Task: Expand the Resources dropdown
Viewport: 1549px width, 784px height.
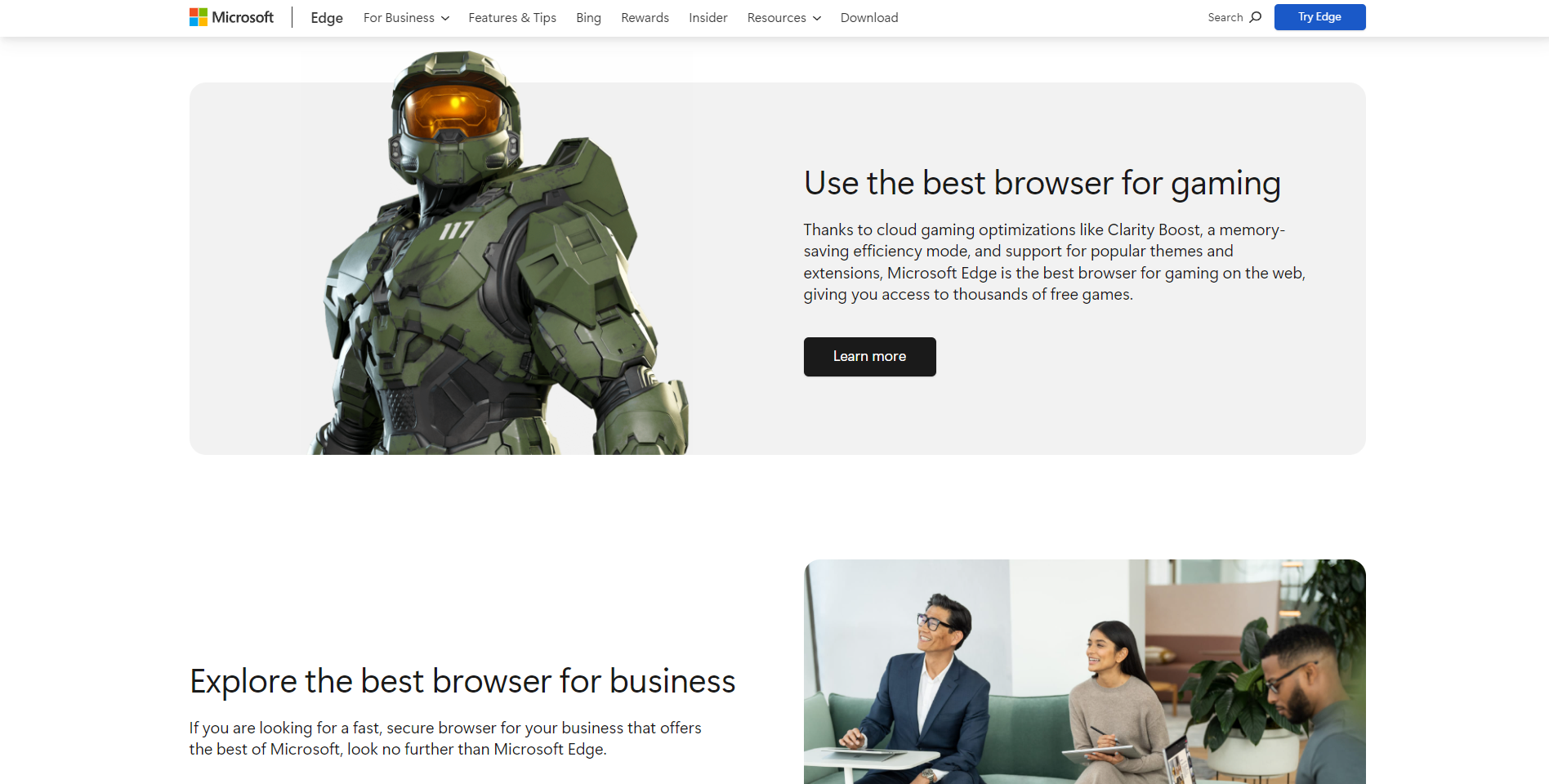Action: [x=783, y=18]
